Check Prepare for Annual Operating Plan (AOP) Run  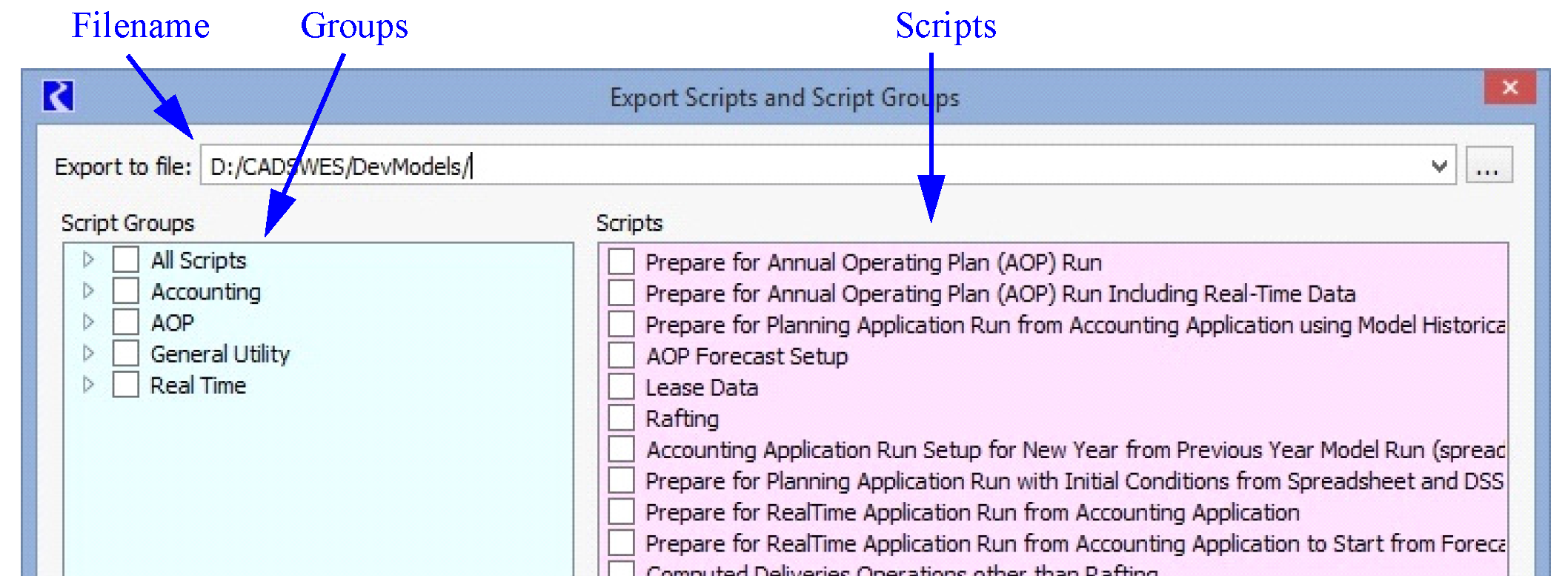[x=621, y=262]
